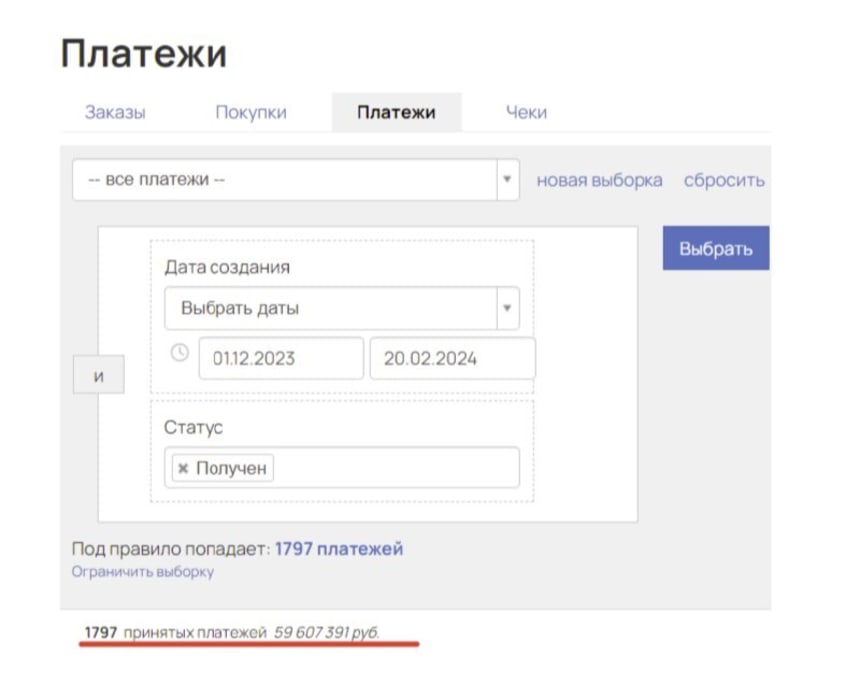Click the clock icon beside date fields
Viewport: 860px width, 685px height.
point(179,352)
